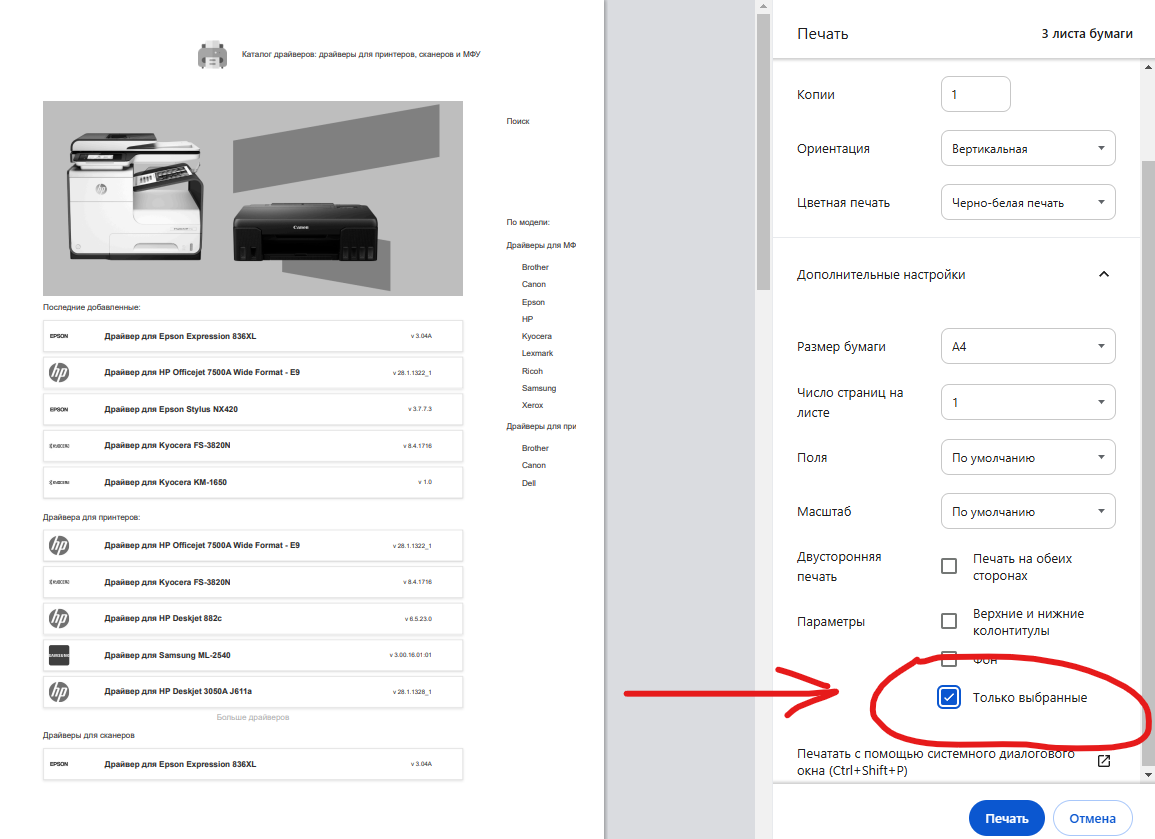Click the Копии number input field
1155x839 pixels.
pyautogui.click(x=976, y=95)
